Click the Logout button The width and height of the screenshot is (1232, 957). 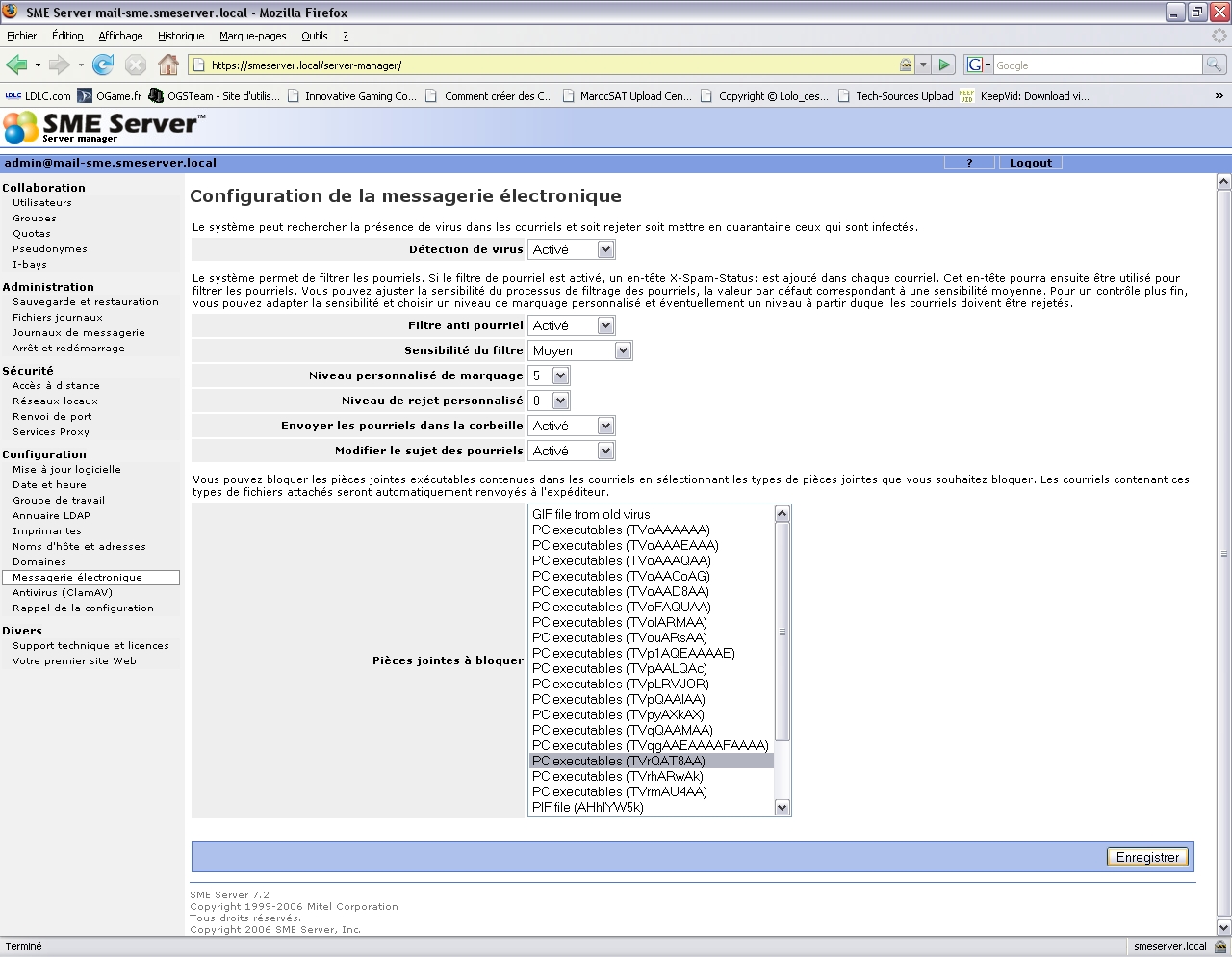(x=1031, y=163)
